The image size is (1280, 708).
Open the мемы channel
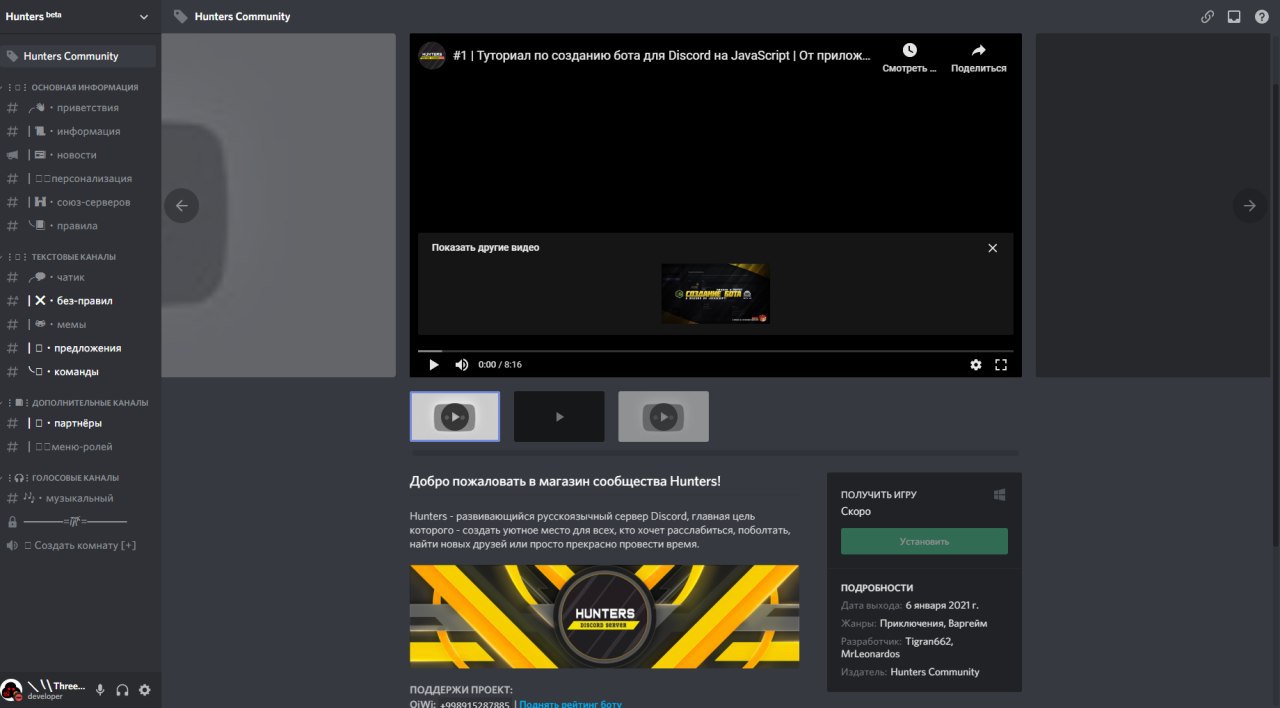click(79, 324)
